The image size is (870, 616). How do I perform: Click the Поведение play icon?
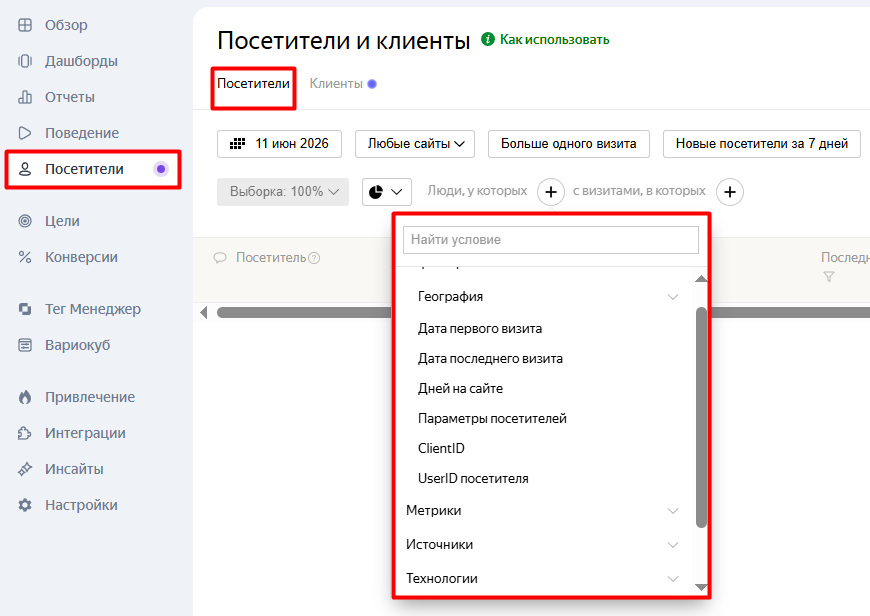coord(25,133)
